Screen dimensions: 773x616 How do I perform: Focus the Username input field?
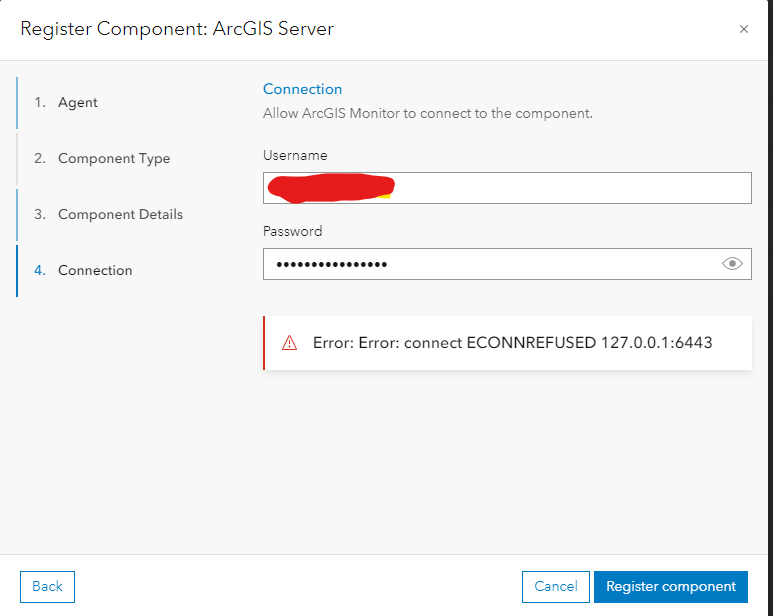tap(570, 188)
